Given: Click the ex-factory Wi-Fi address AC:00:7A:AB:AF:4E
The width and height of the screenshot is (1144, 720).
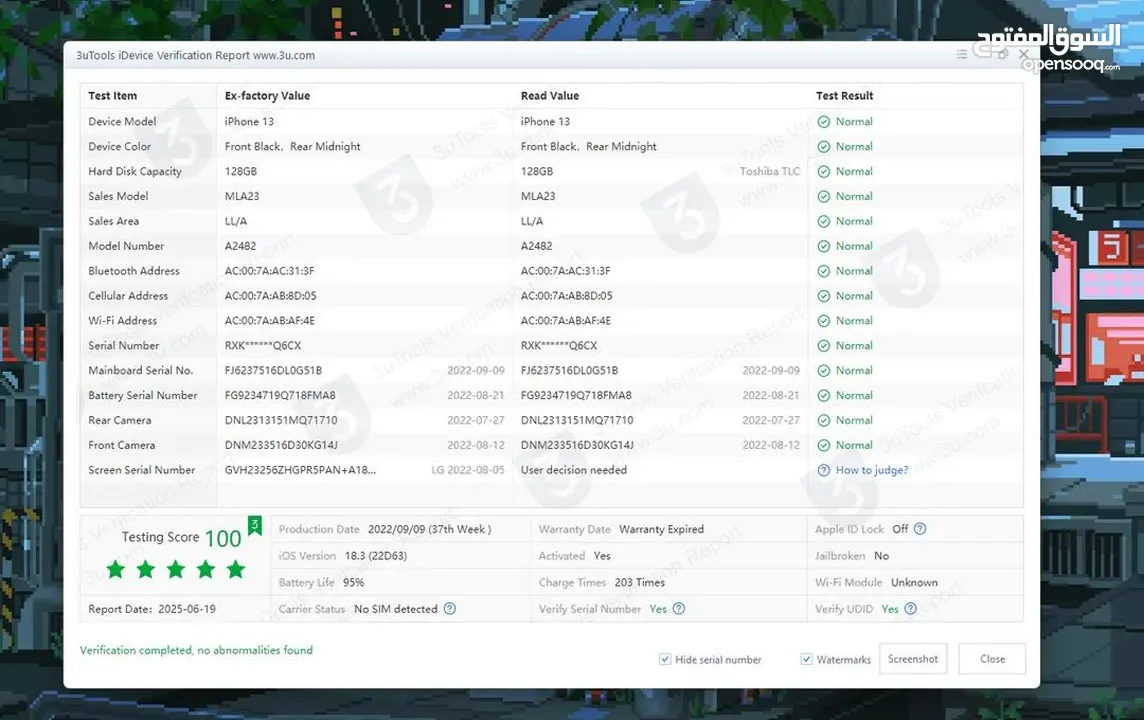Looking at the screenshot, I should tap(271, 321).
